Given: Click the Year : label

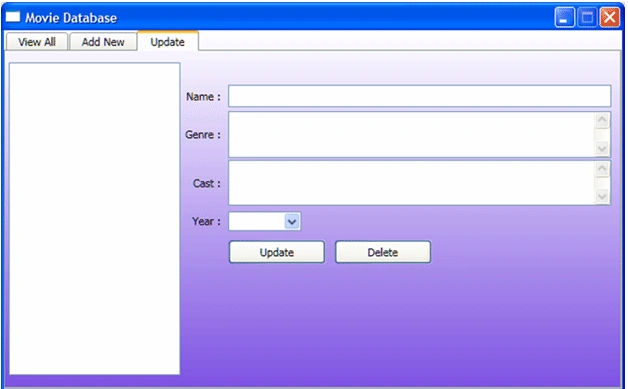Looking at the screenshot, I should click(x=206, y=222).
